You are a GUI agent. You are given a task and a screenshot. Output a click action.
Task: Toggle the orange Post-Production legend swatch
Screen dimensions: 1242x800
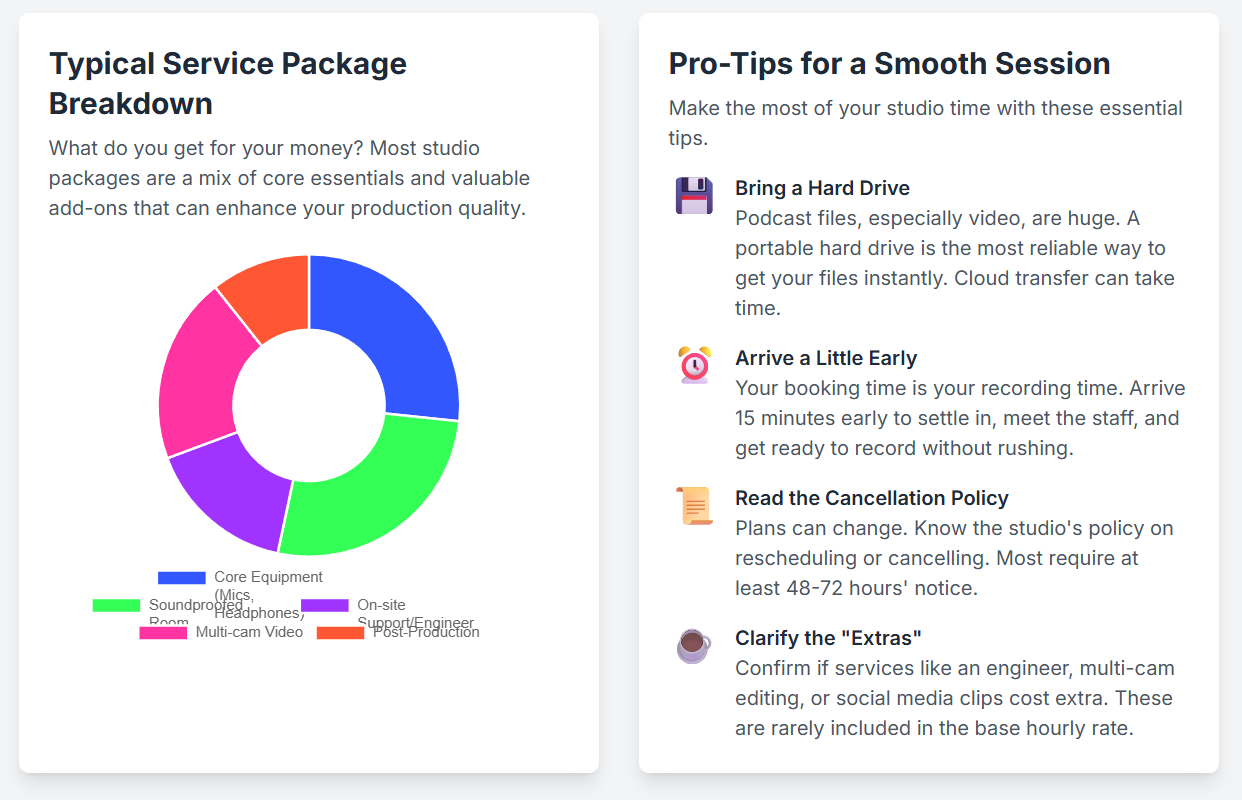[x=341, y=633]
